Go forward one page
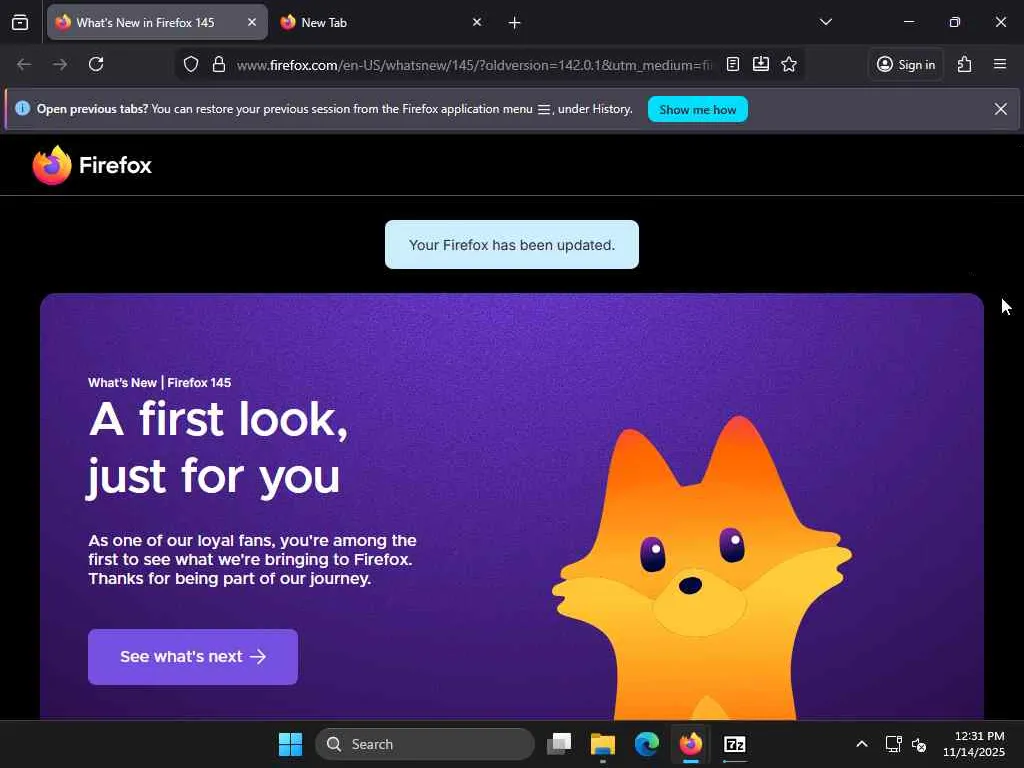The height and width of the screenshot is (768, 1024). click(60, 64)
